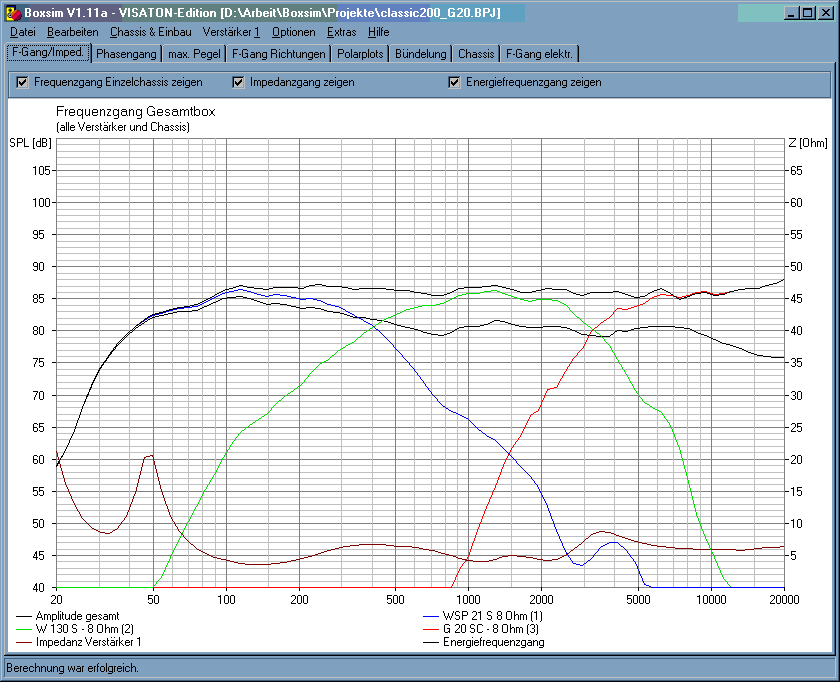Go to the Bündelung tab
Image resolution: width=840 pixels, height=682 pixels.
(x=421, y=54)
